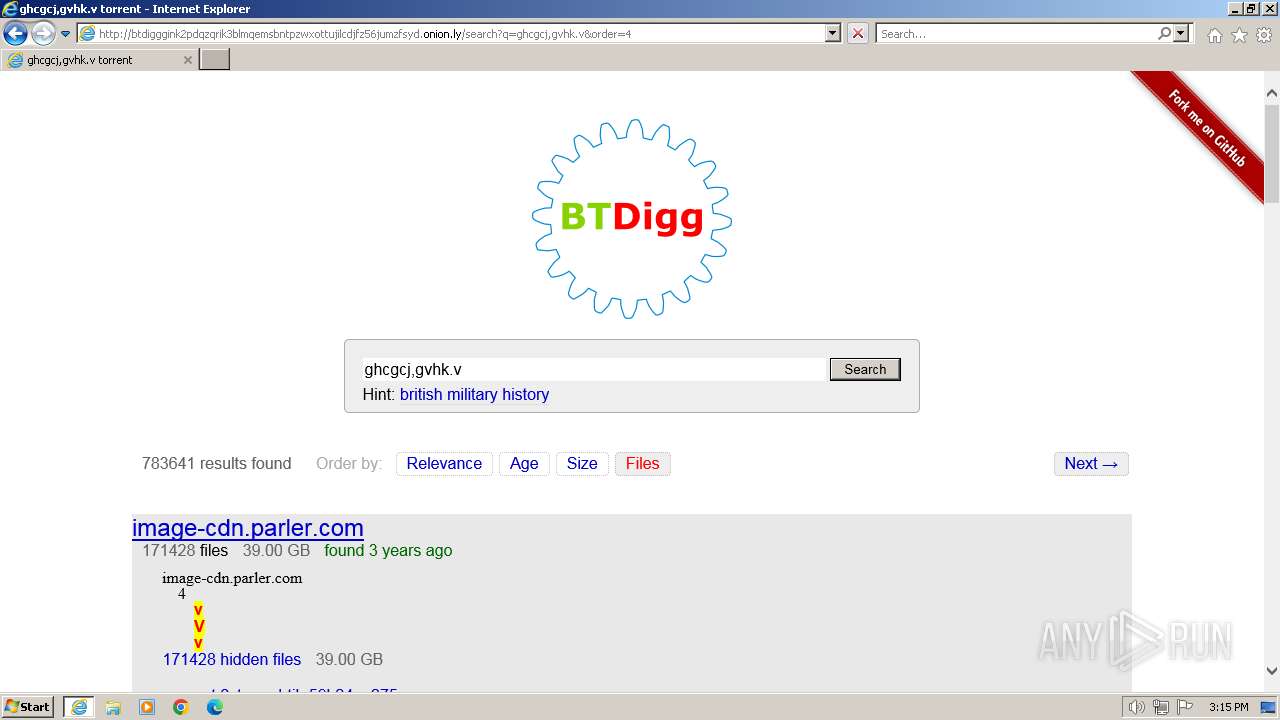The height and width of the screenshot is (720, 1280).
Task: Launch Chrome from the taskbar
Action: click(181, 707)
